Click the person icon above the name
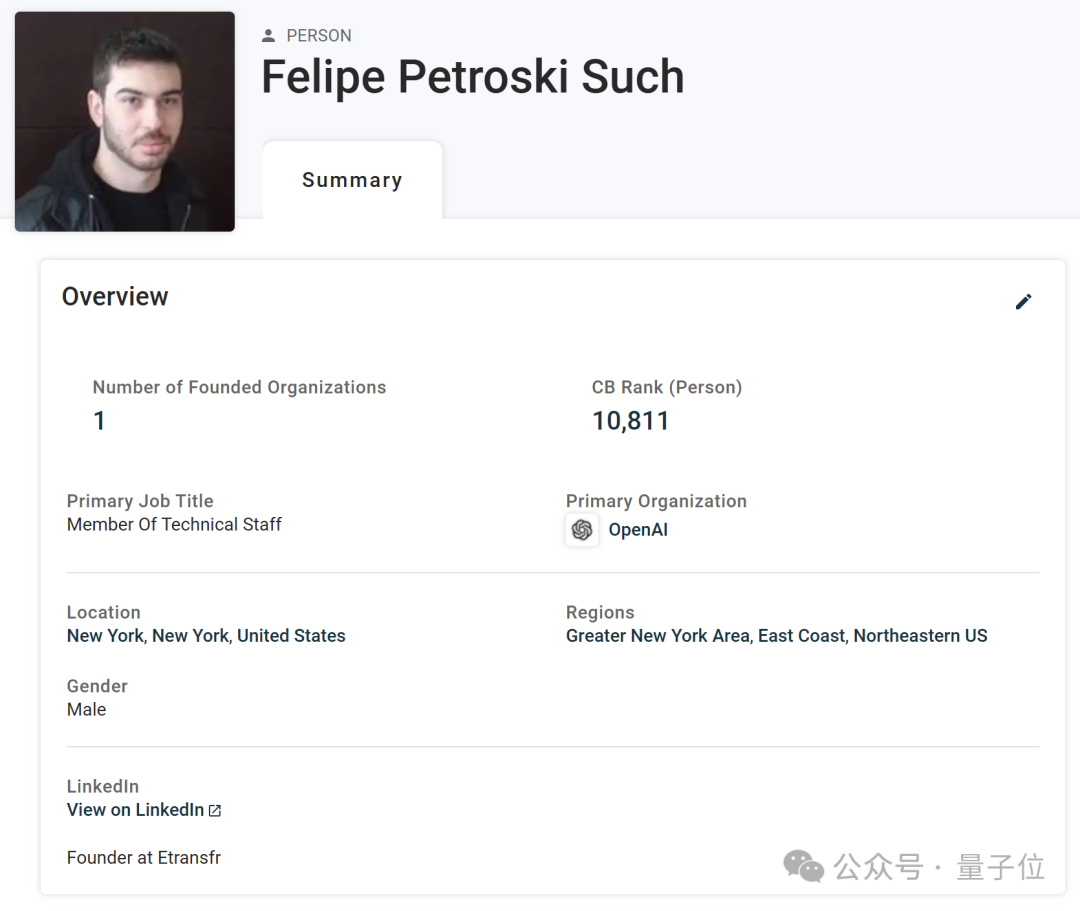This screenshot has height=911, width=1080. tap(268, 36)
